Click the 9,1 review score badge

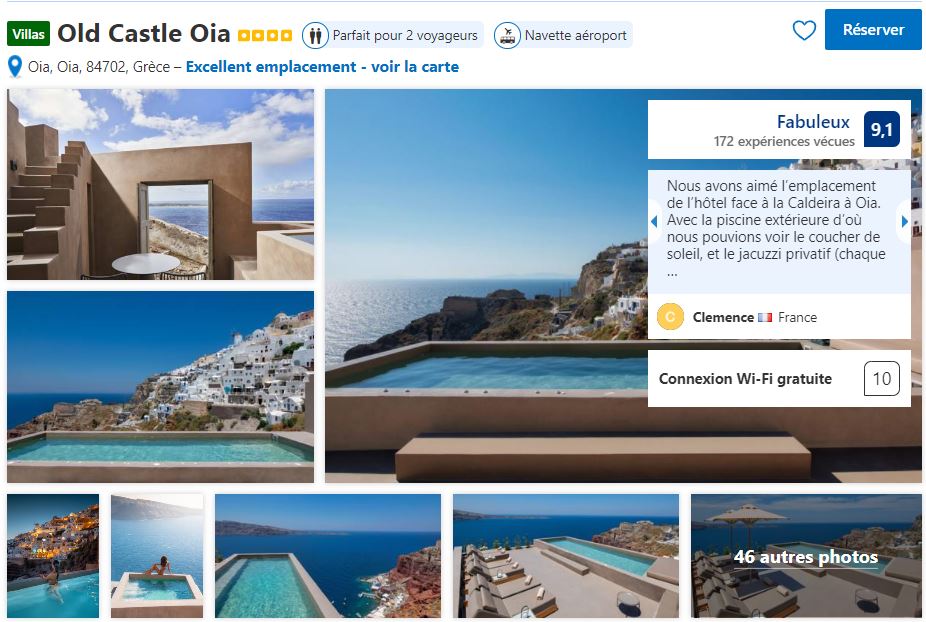pos(882,130)
